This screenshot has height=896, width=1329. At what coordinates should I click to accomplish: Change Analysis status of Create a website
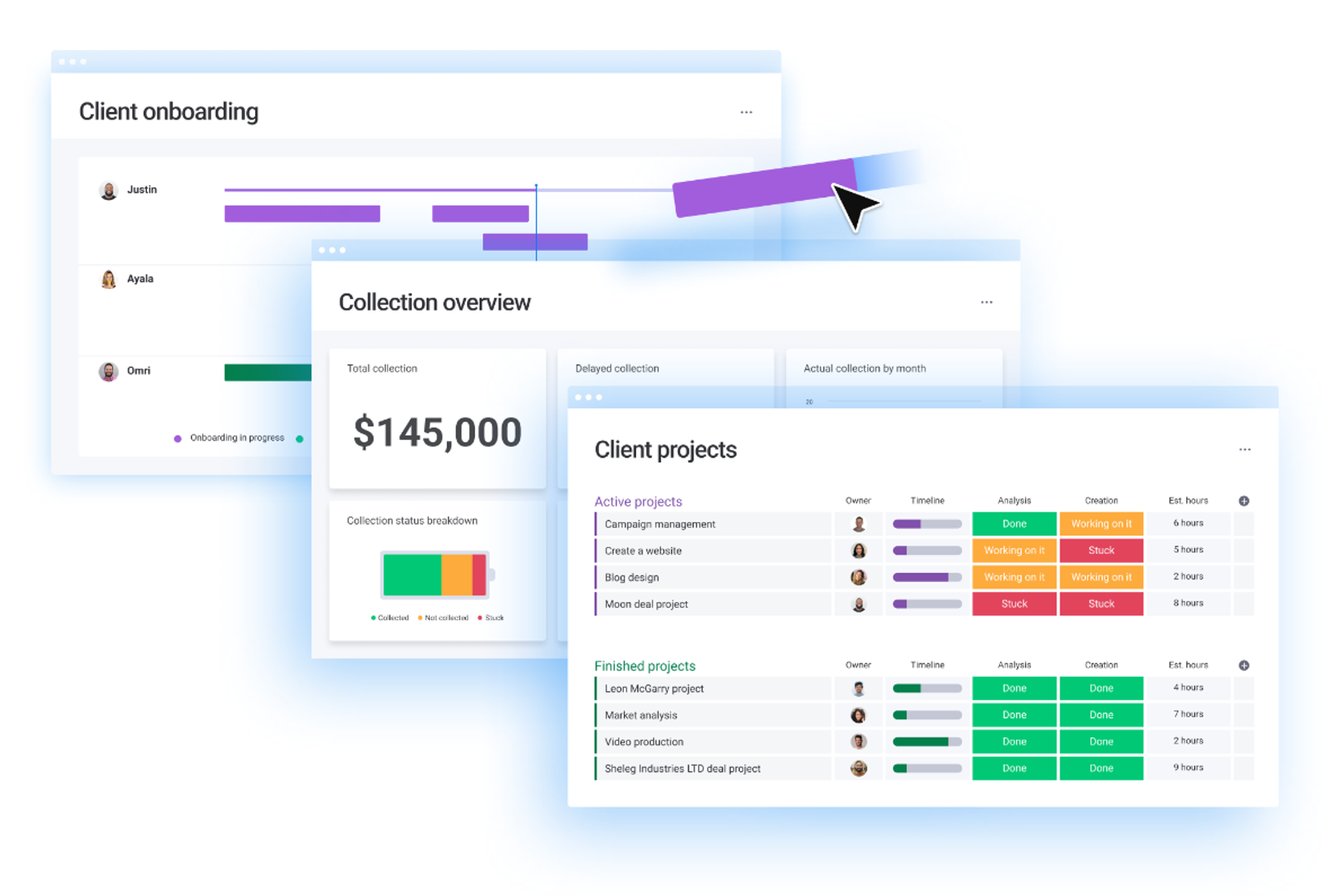[x=1013, y=551]
